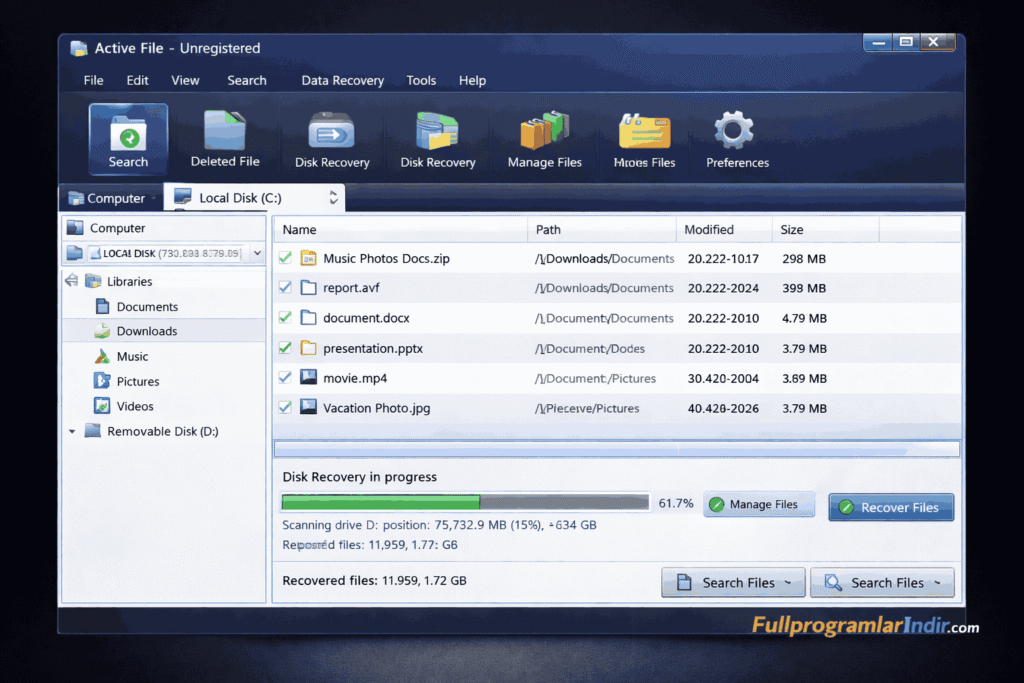Viewport: 1024px width, 683px height.
Task: Click the Preferences gear icon
Action: 735,138
